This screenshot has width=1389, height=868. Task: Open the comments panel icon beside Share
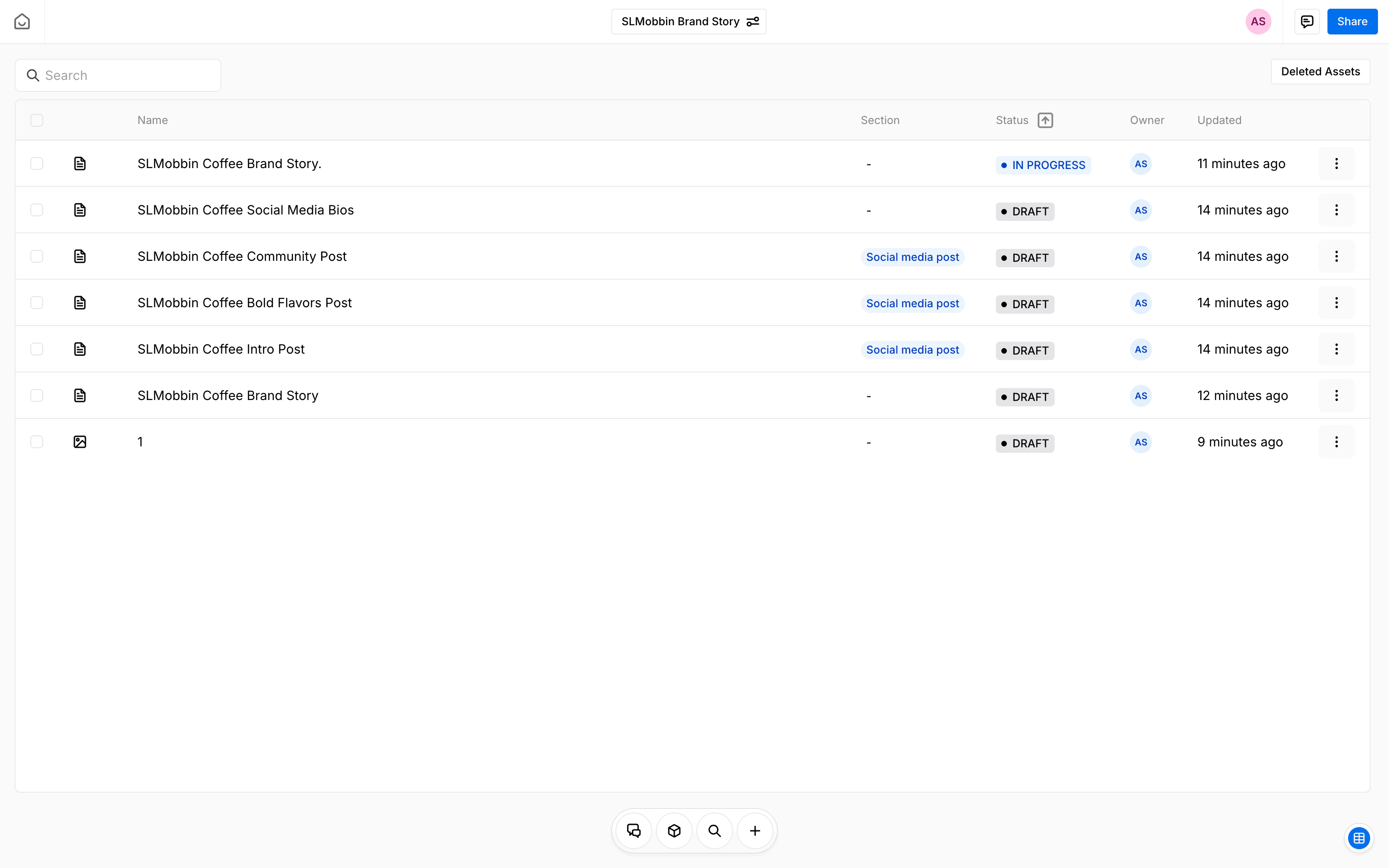[x=1307, y=22]
